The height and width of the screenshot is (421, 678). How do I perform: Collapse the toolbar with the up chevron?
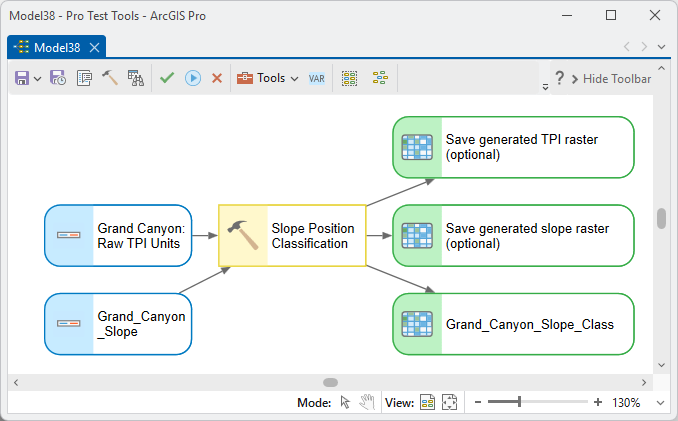(x=661, y=68)
